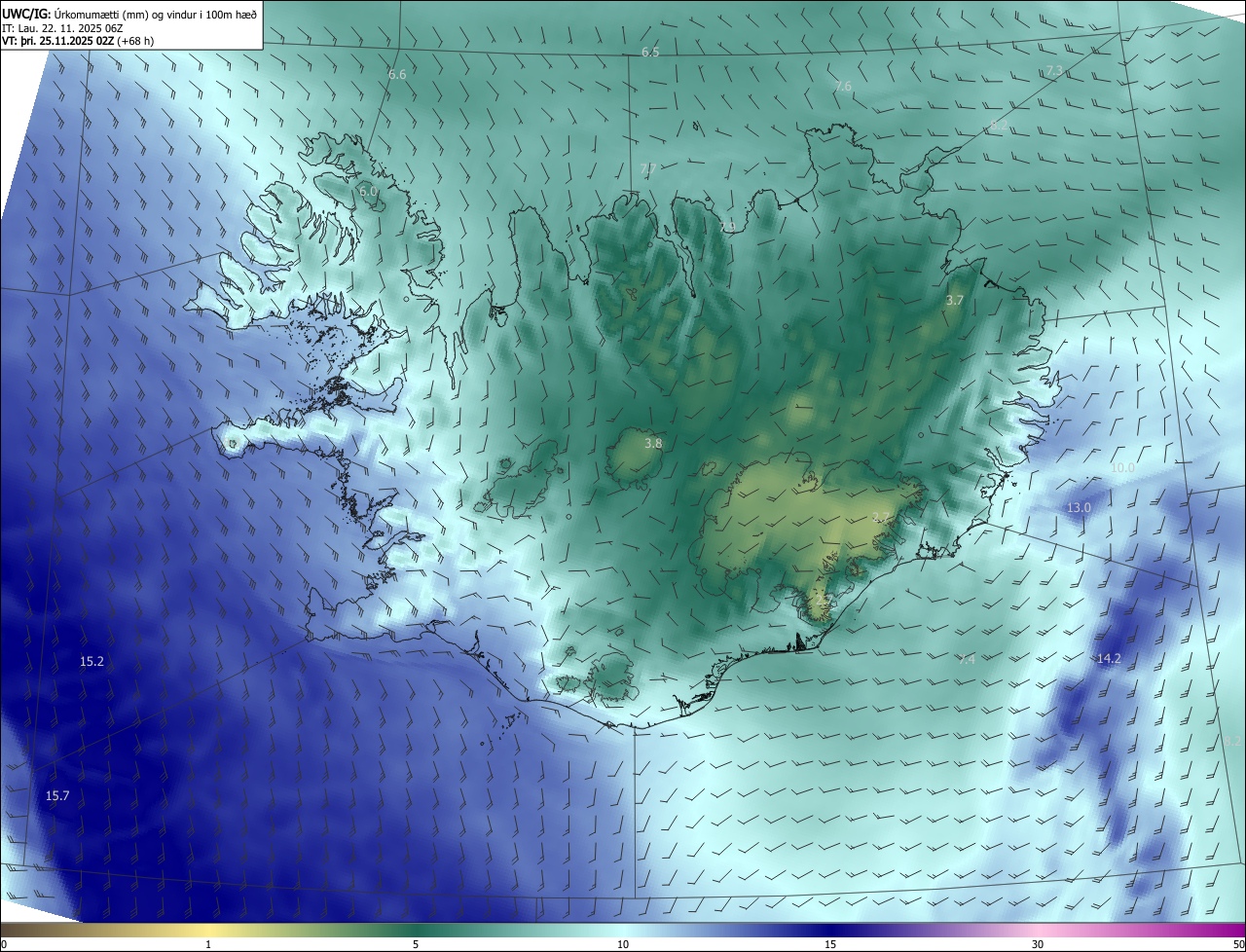Click the 6.0 value over the Westfjords
The width and height of the screenshot is (1246, 952).
point(368,192)
